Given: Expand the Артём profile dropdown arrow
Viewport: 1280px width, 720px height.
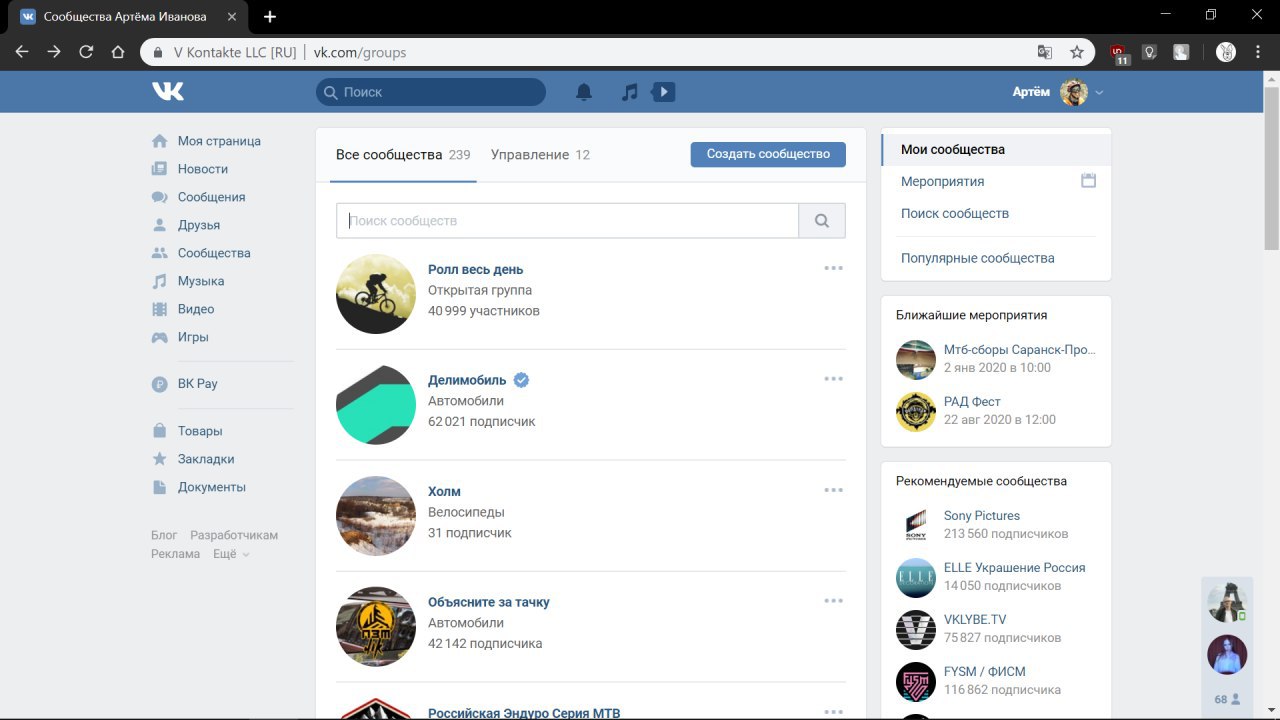Looking at the screenshot, I should tap(1099, 93).
